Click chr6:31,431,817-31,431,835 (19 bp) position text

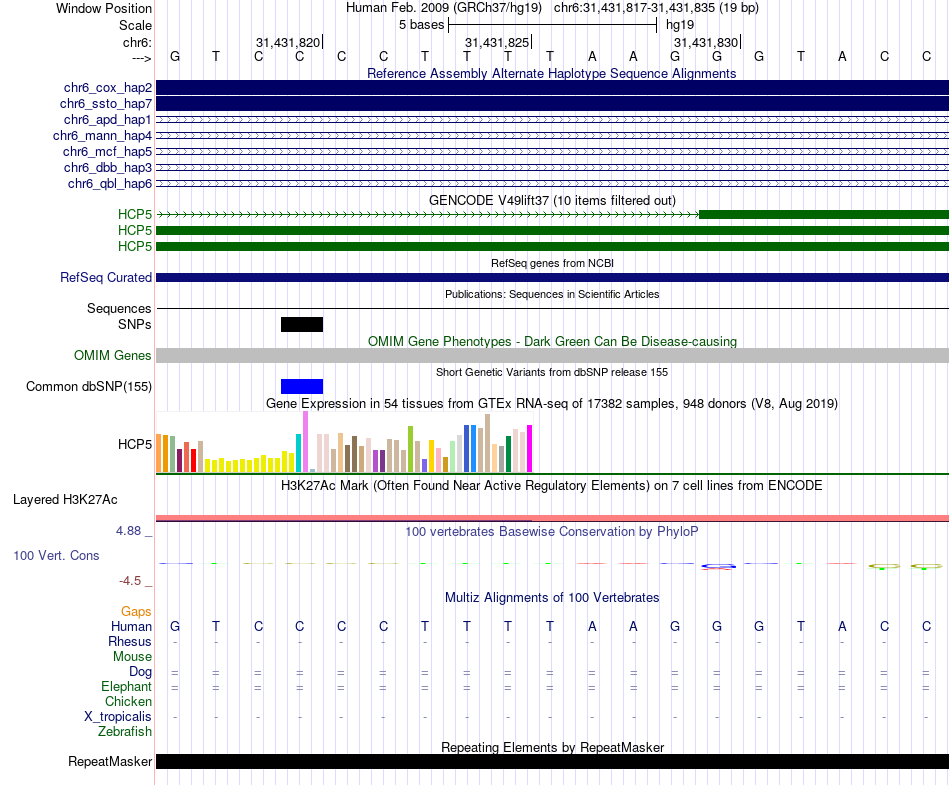click(656, 8)
